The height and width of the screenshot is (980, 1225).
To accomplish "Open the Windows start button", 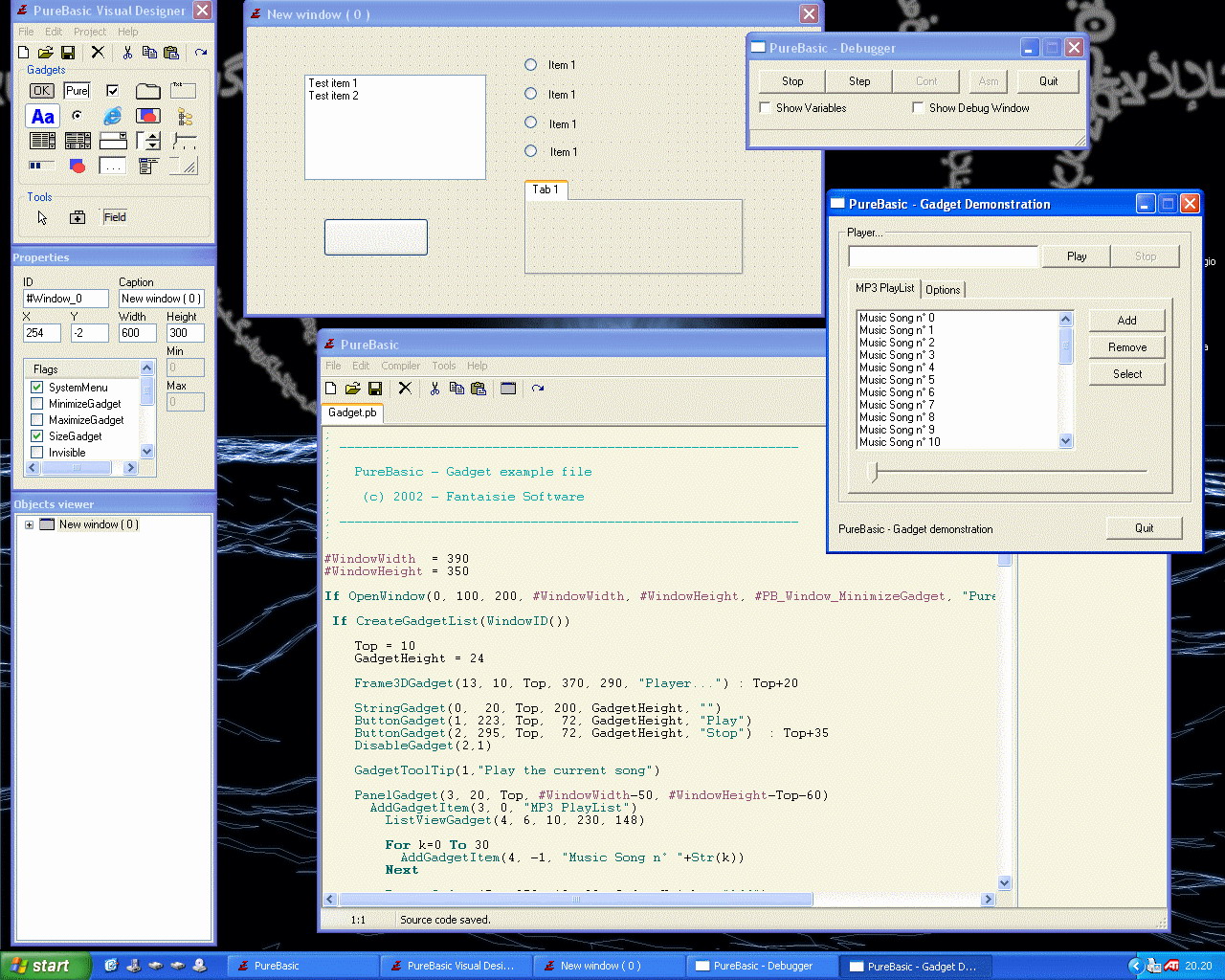I will (x=45, y=966).
